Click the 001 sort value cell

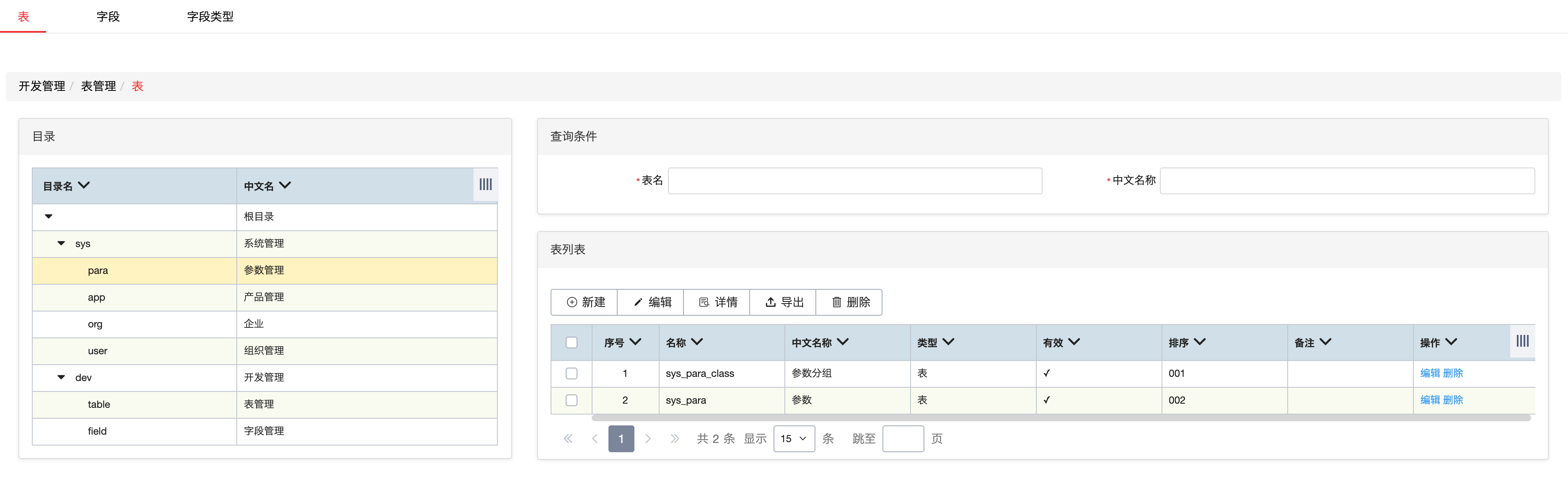point(1224,373)
